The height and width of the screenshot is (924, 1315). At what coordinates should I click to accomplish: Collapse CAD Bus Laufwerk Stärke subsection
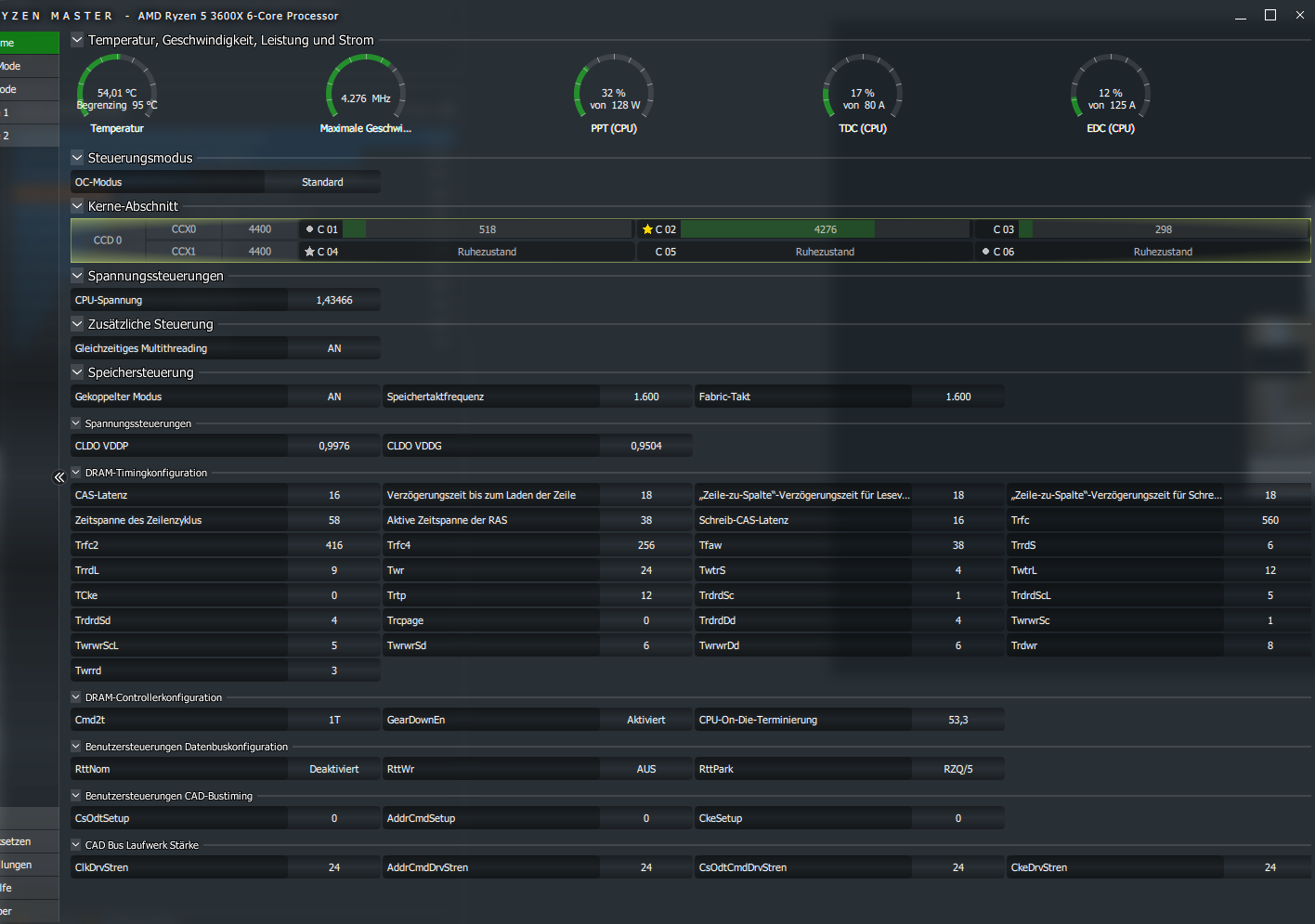tap(76, 845)
